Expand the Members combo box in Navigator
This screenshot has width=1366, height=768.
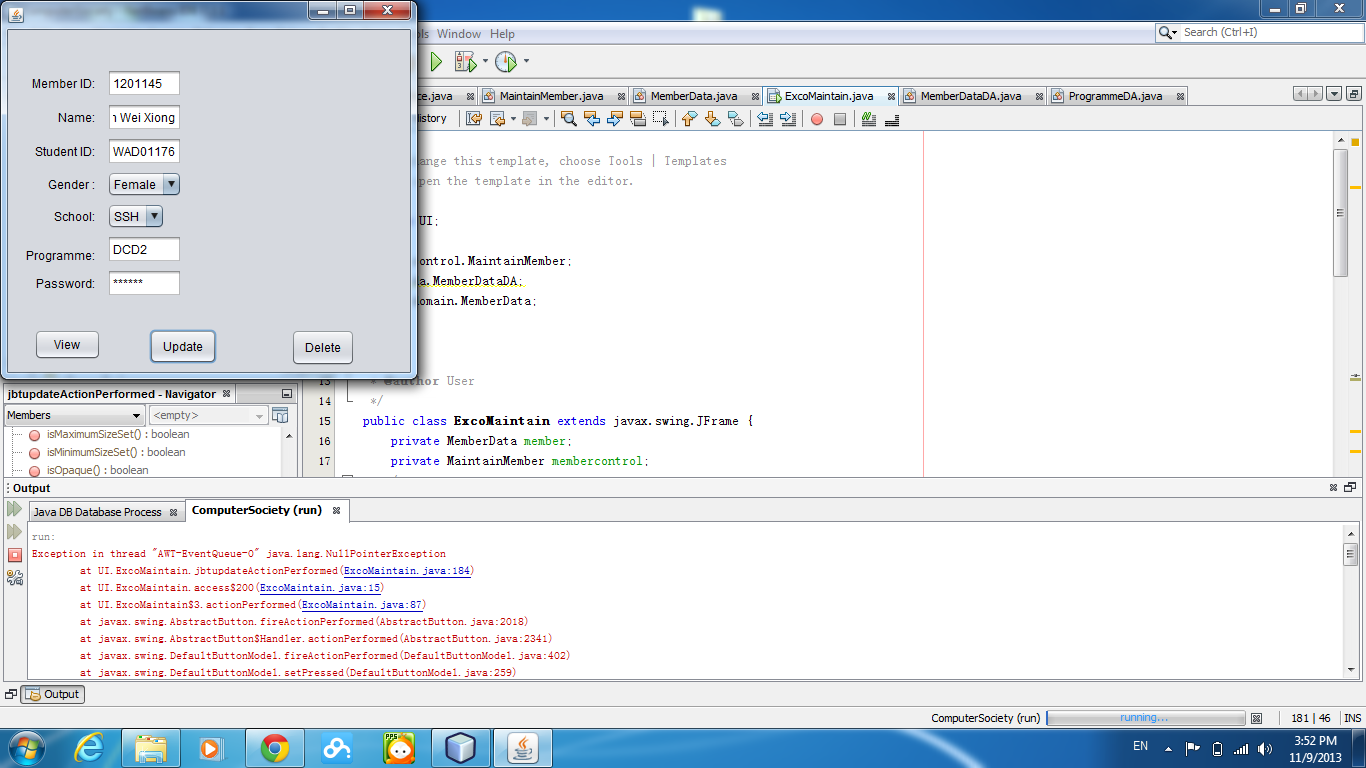pyautogui.click(x=136, y=416)
